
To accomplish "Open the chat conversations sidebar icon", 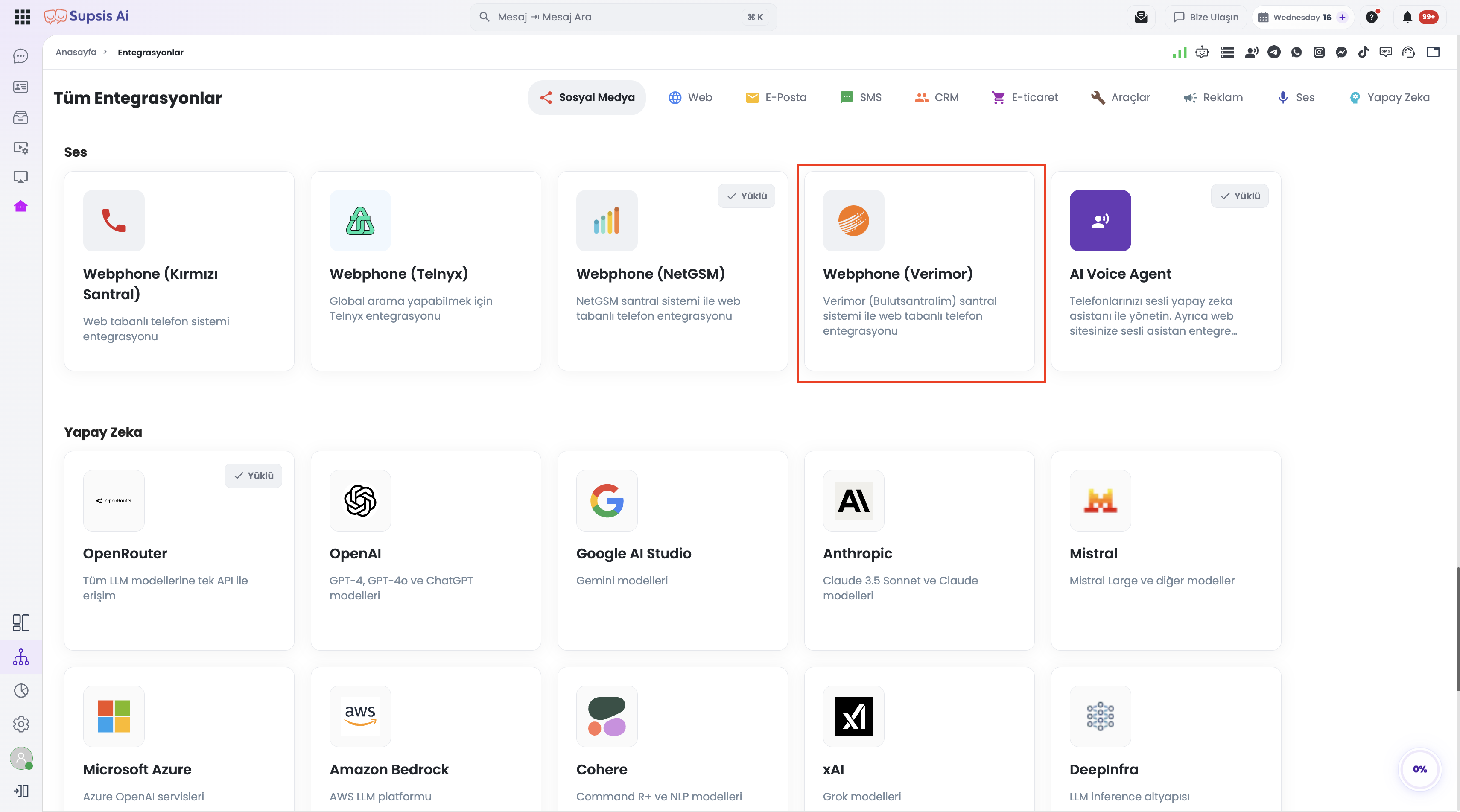I will [21, 56].
